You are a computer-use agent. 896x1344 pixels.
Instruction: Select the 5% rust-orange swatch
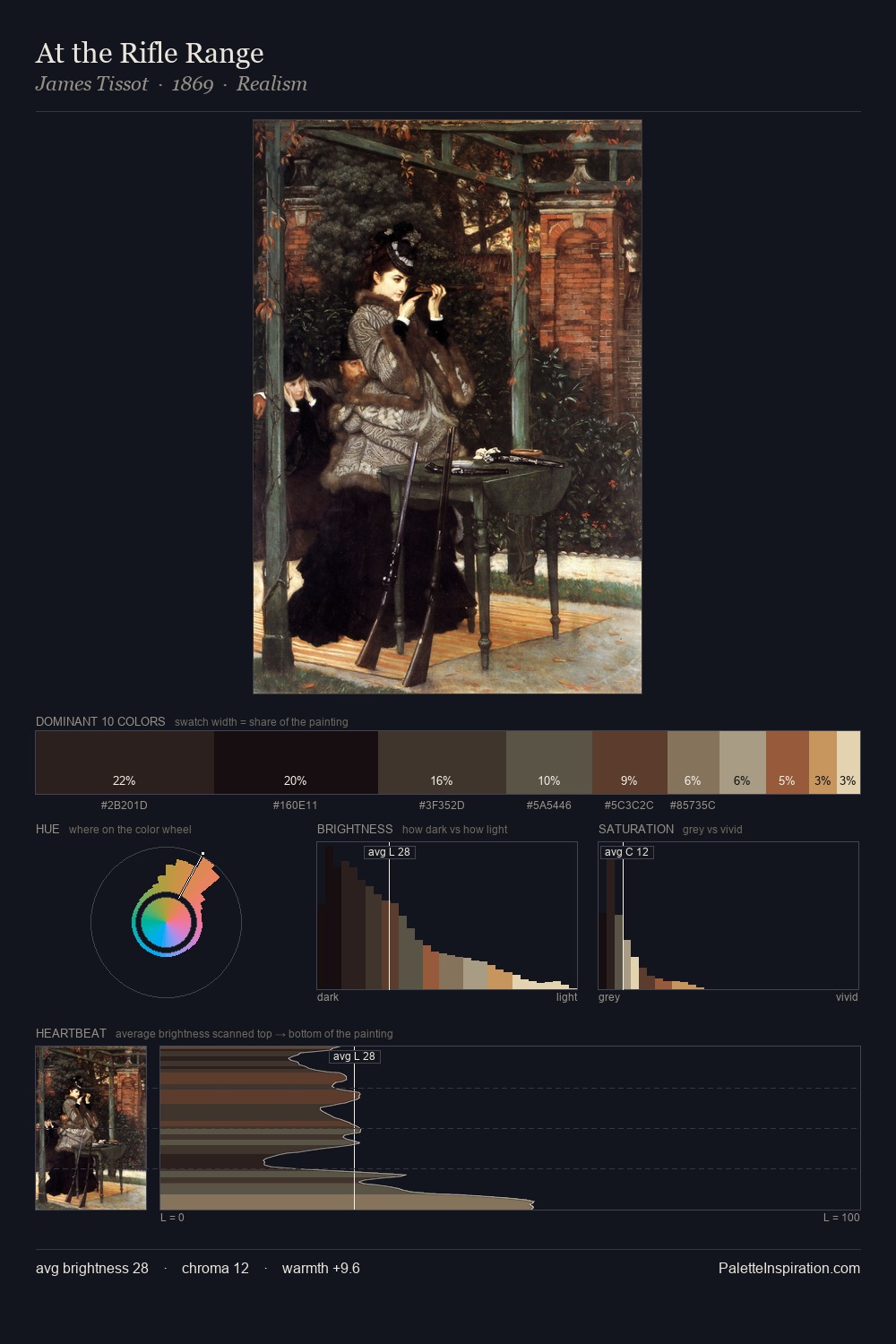point(788,762)
